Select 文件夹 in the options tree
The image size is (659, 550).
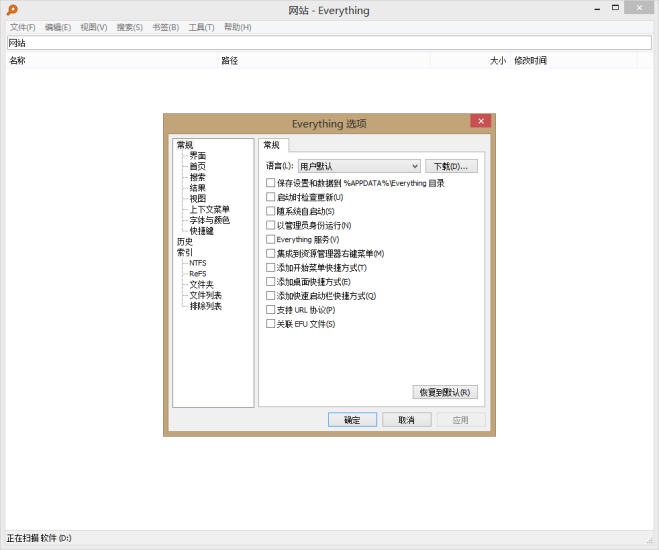pos(201,284)
